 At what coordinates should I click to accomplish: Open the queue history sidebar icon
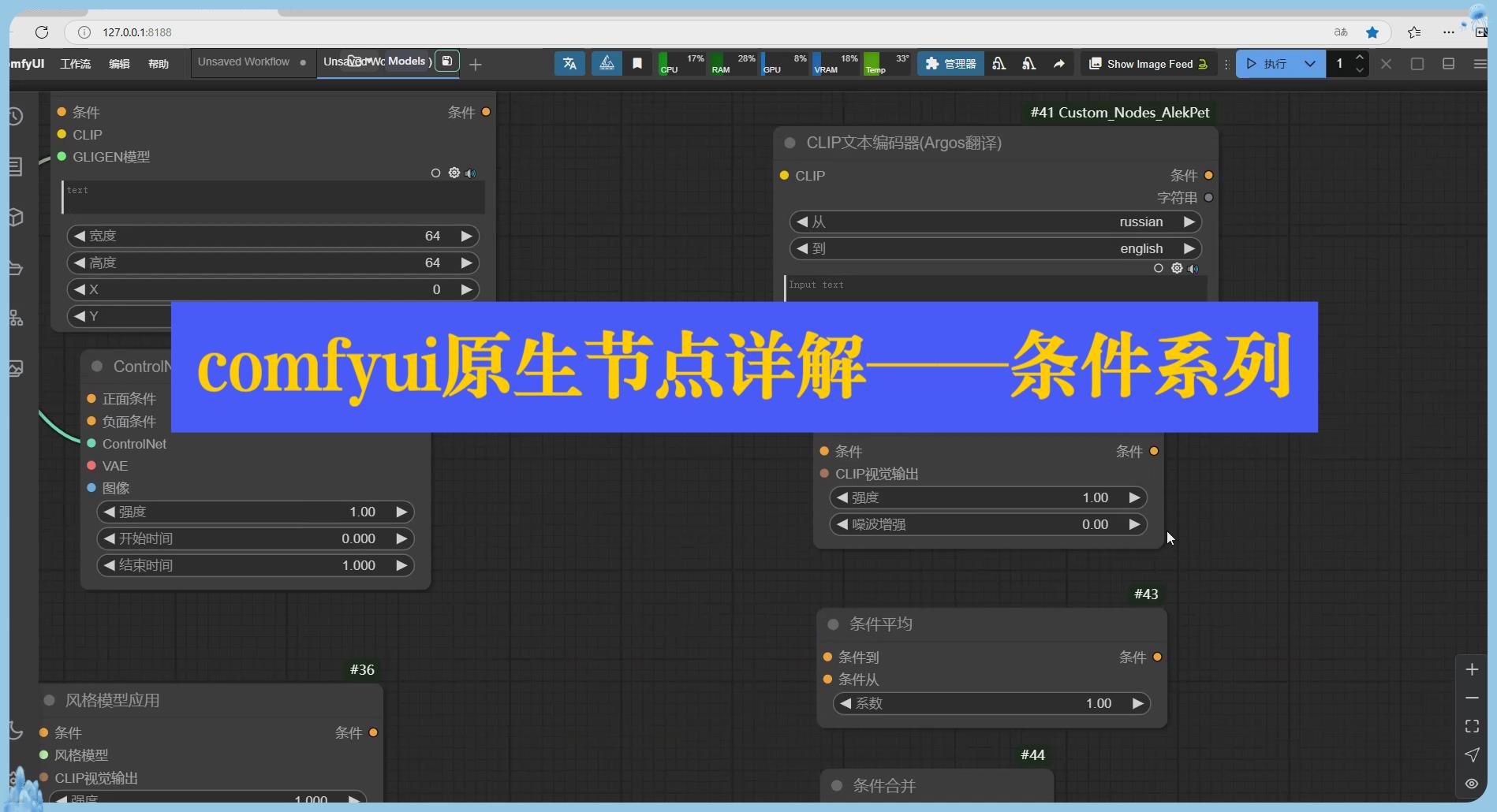[x=15, y=117]
